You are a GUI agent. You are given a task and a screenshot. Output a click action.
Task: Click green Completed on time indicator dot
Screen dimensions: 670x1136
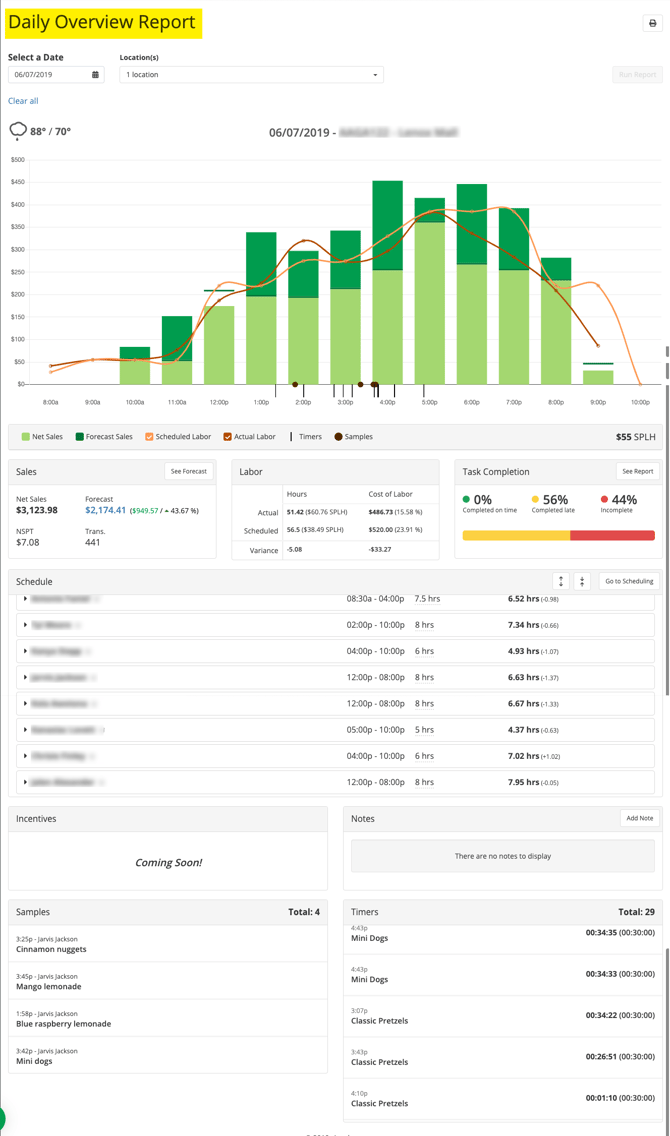[x=466, y=500]
